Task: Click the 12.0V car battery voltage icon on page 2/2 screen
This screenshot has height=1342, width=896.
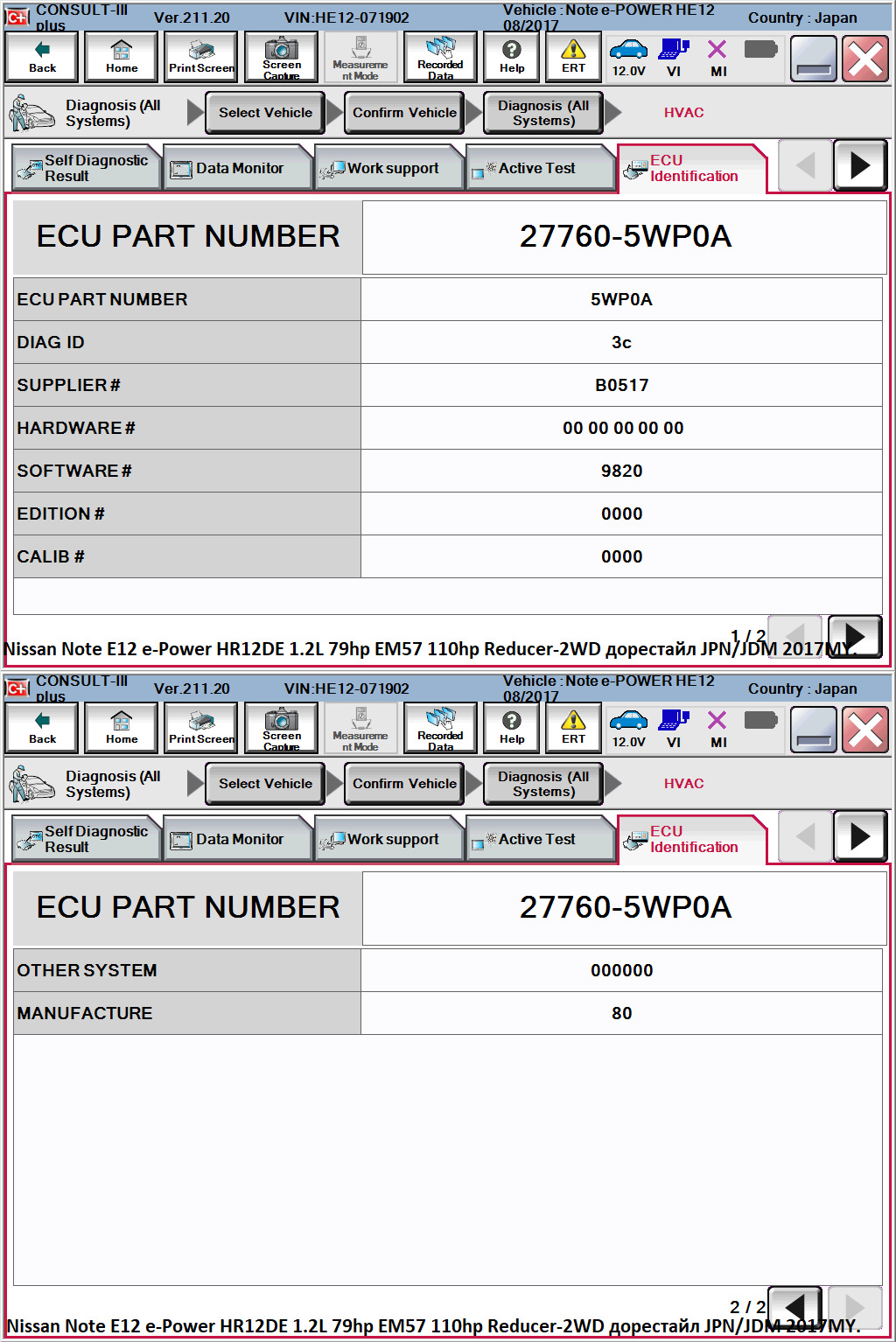Action: (628, 729)
